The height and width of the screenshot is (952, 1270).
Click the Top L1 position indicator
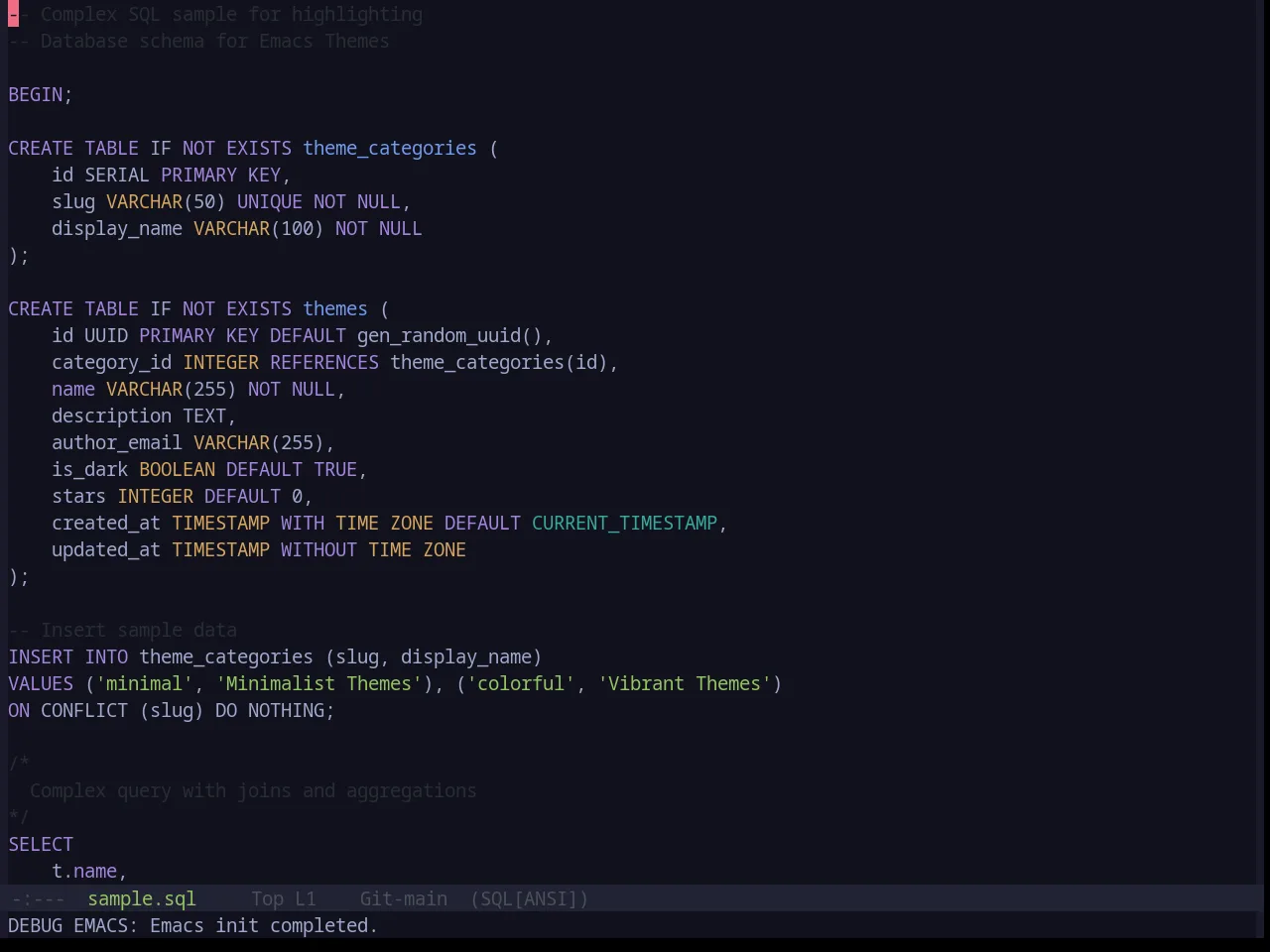[284, 898]
